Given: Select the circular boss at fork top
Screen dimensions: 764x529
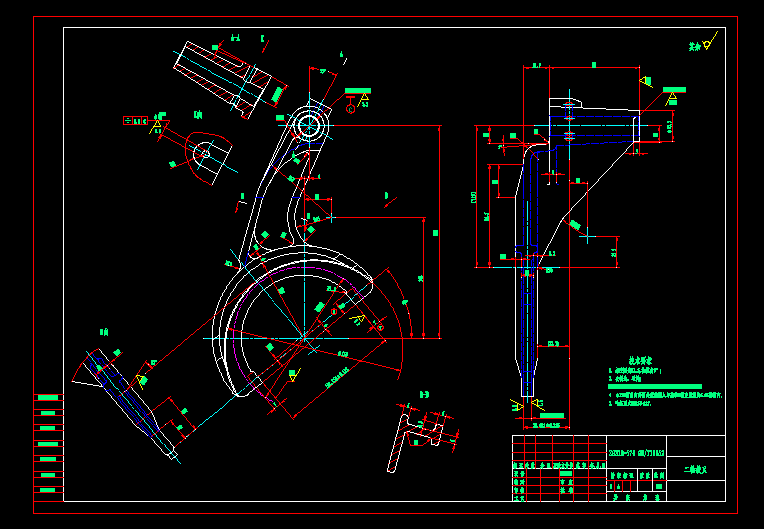Looking at the screenshot, I should (x=308, y=126).
